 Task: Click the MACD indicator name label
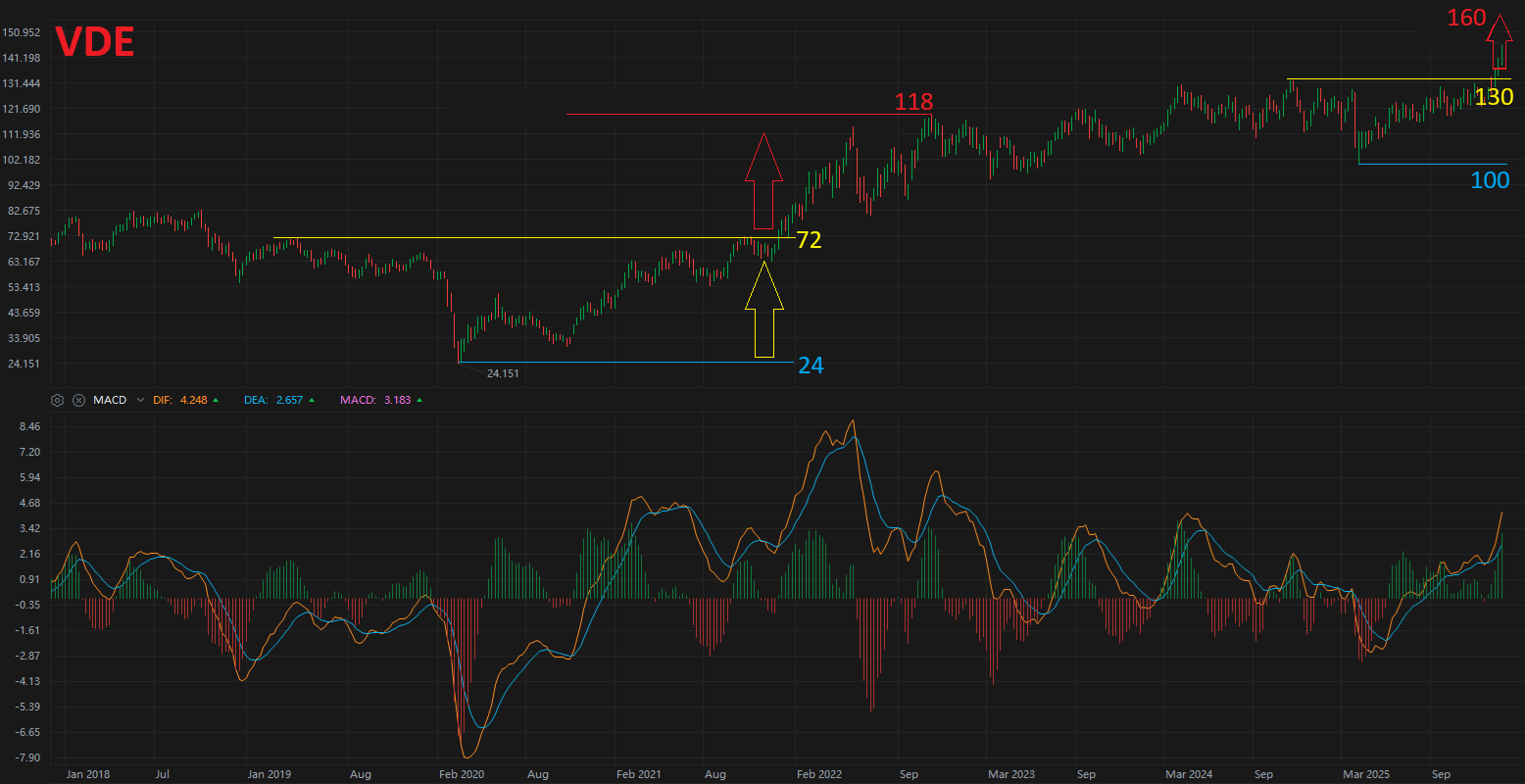click(110, 400)
